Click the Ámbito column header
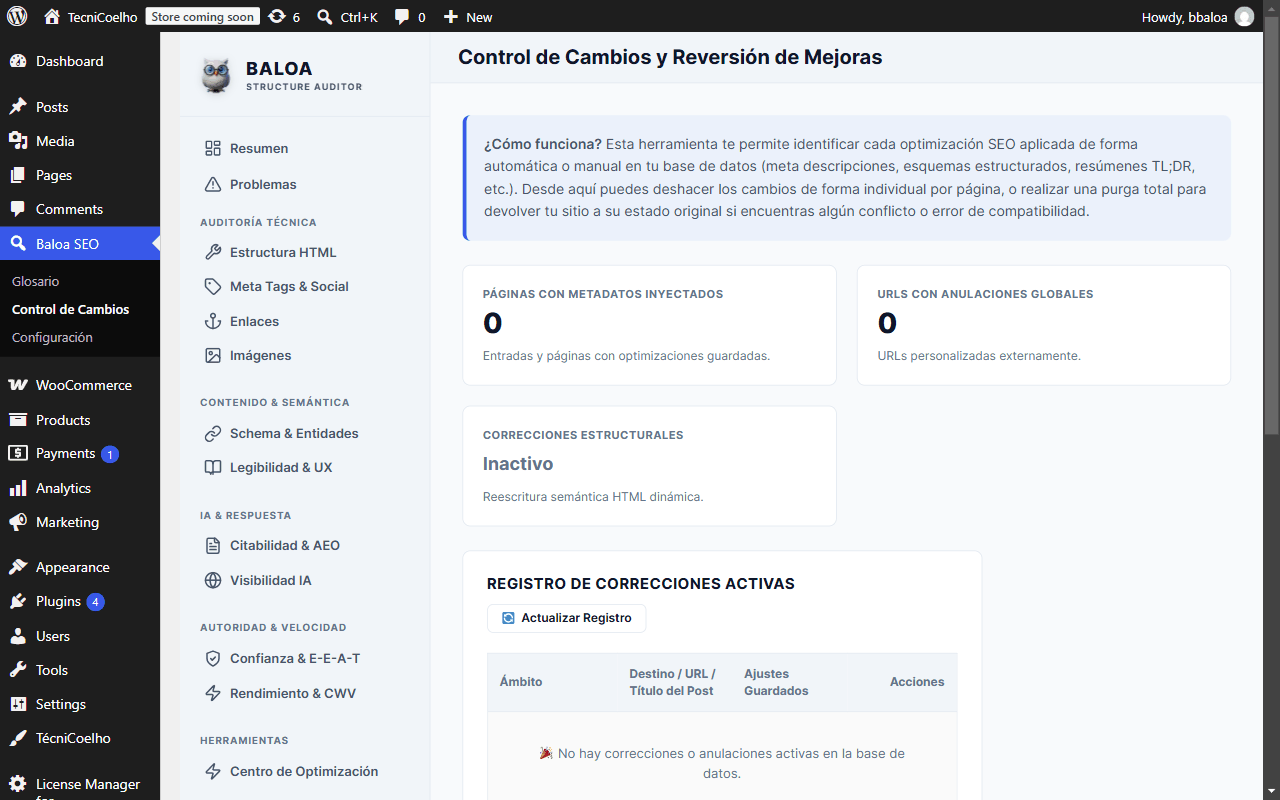 click(521, 682)
